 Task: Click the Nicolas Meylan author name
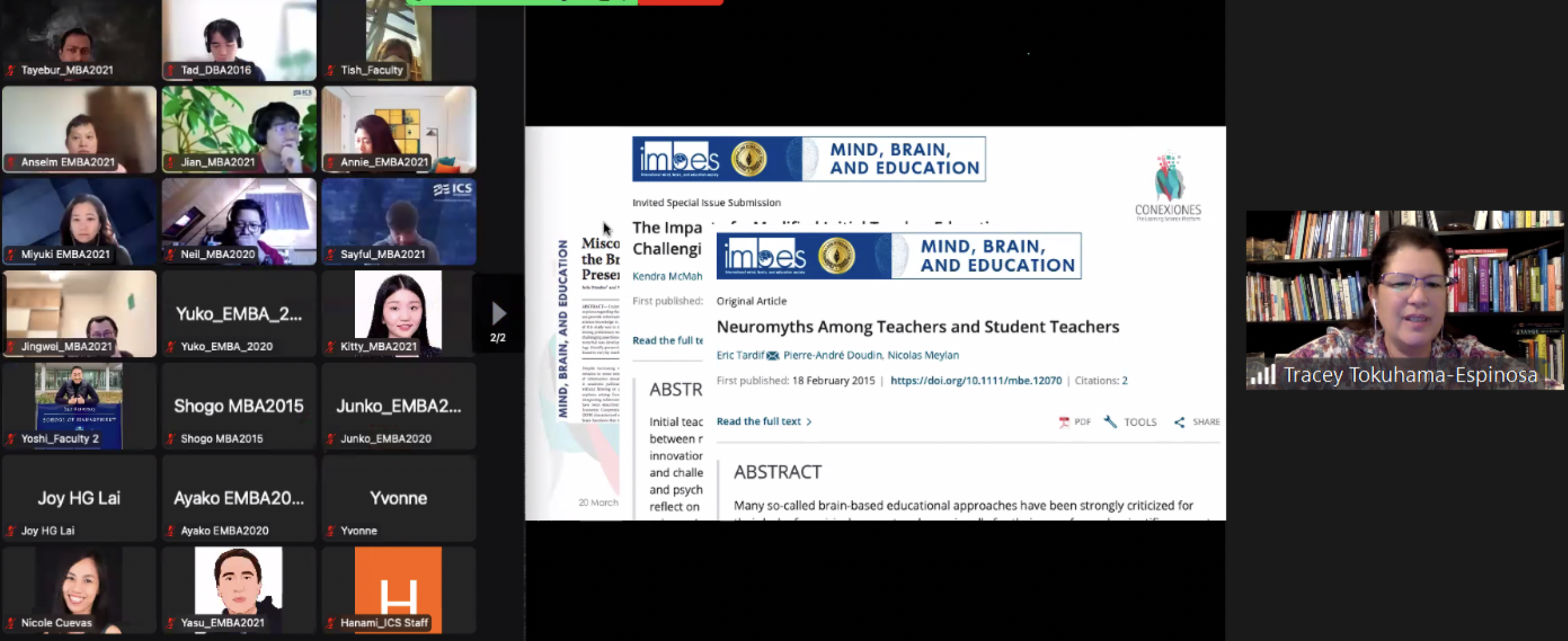[923, 356]
